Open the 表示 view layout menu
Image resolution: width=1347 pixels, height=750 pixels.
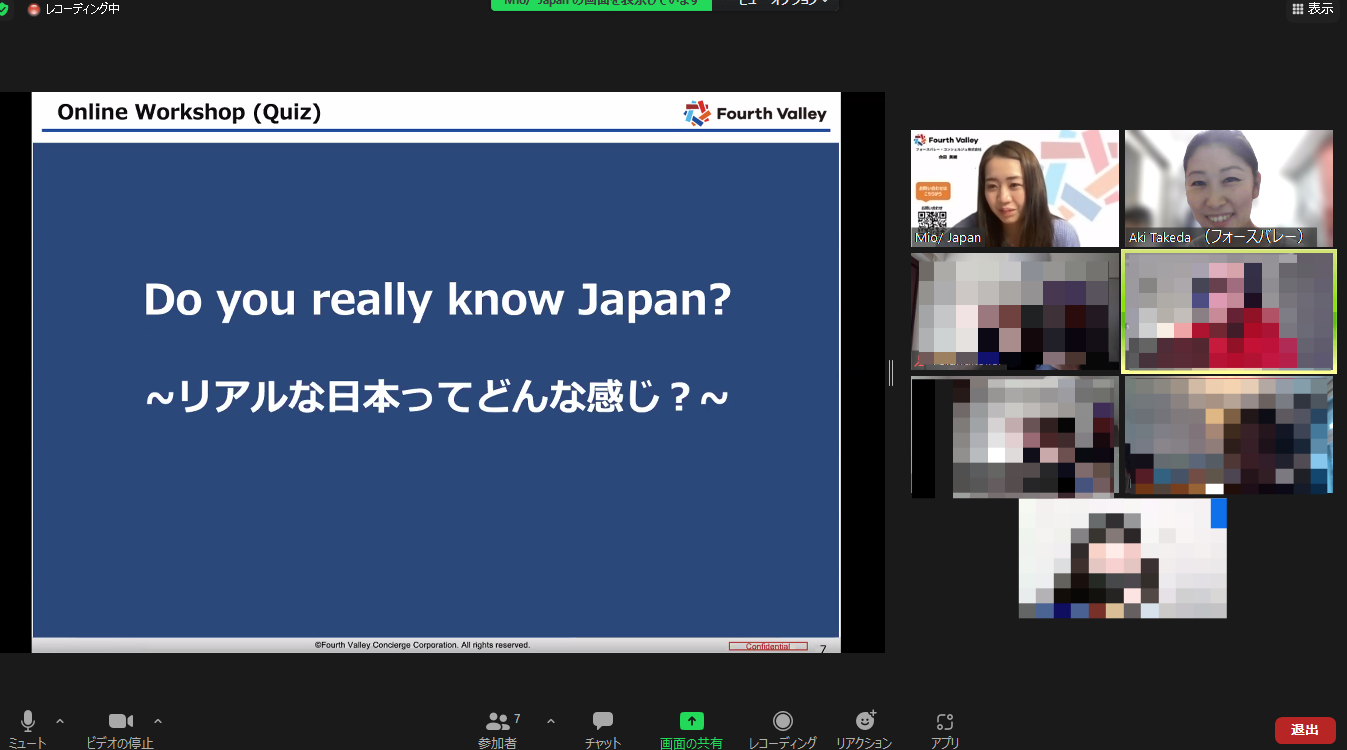pos(1312,9)
